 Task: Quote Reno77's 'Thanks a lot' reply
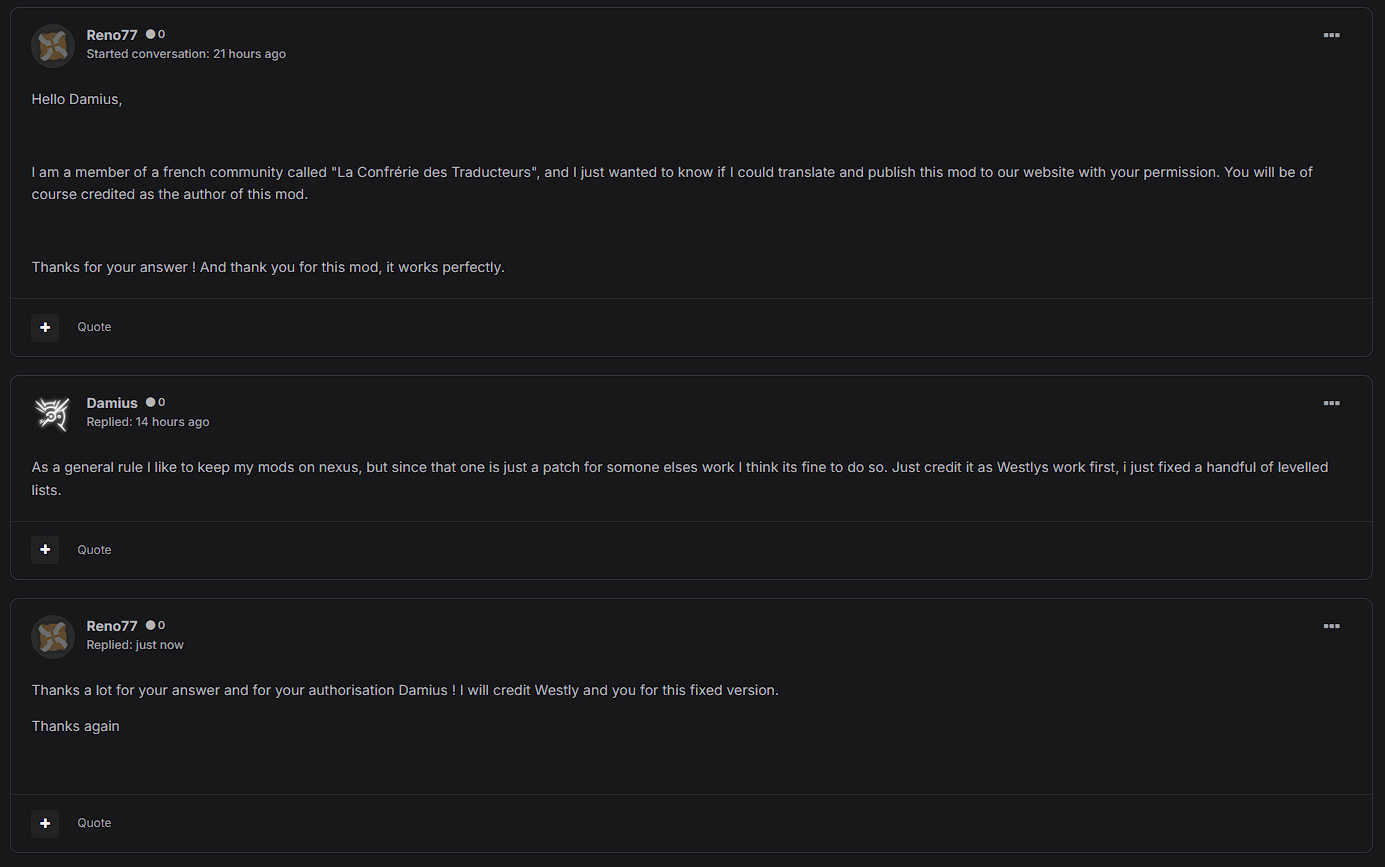[x=94, y=823]
